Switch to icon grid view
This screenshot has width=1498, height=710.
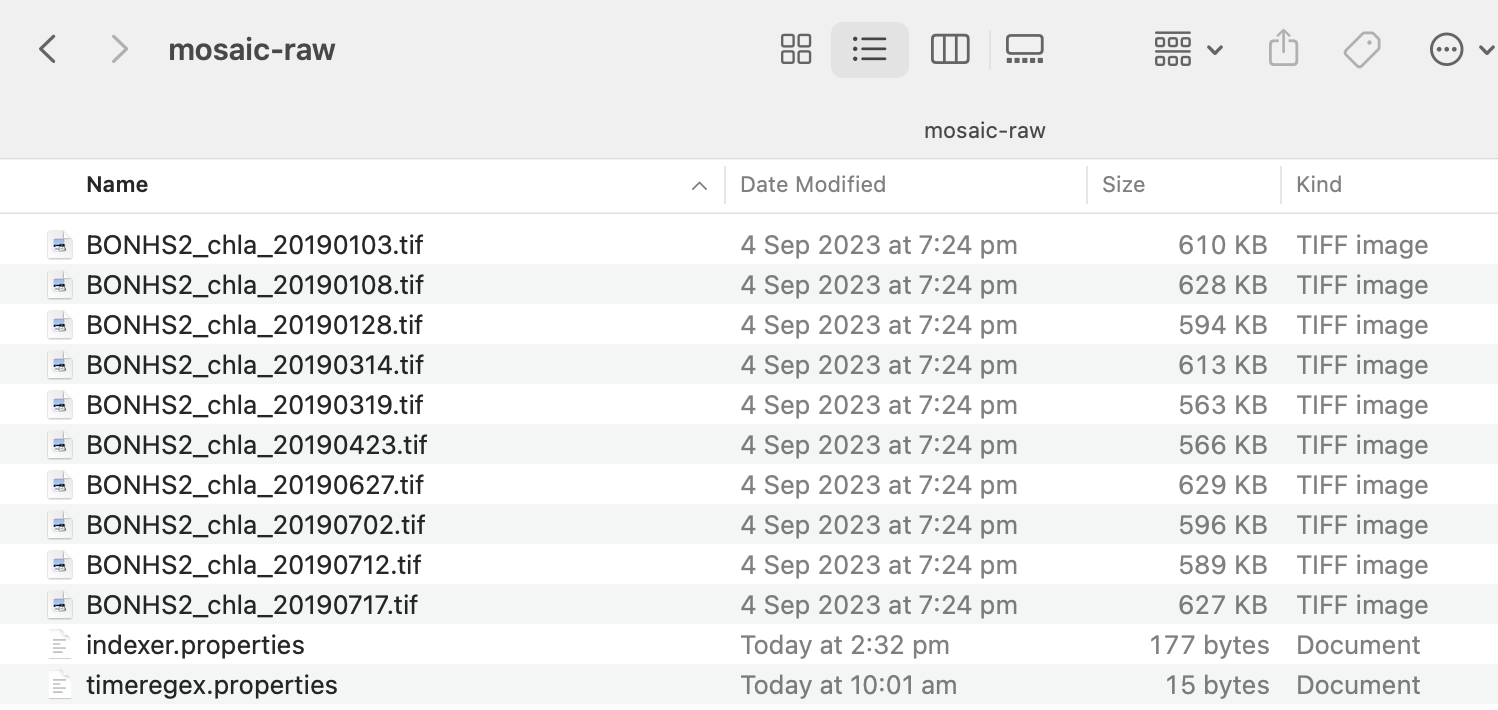pos(795,48)
